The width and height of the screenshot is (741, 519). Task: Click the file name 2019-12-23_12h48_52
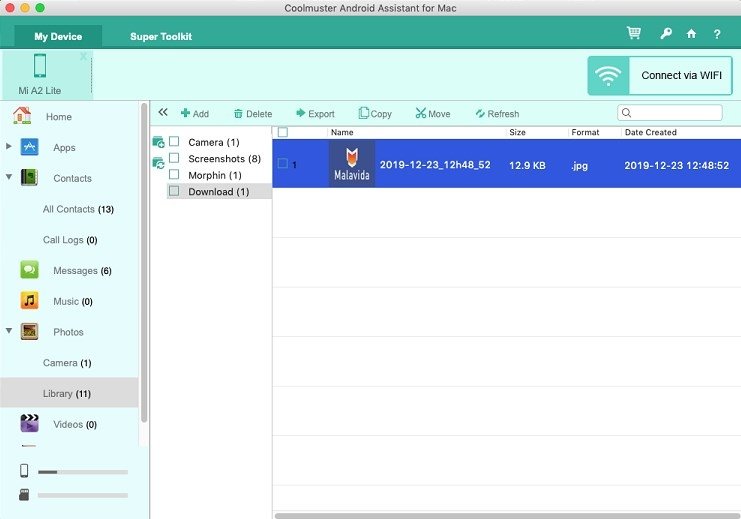tap(435, 165)
